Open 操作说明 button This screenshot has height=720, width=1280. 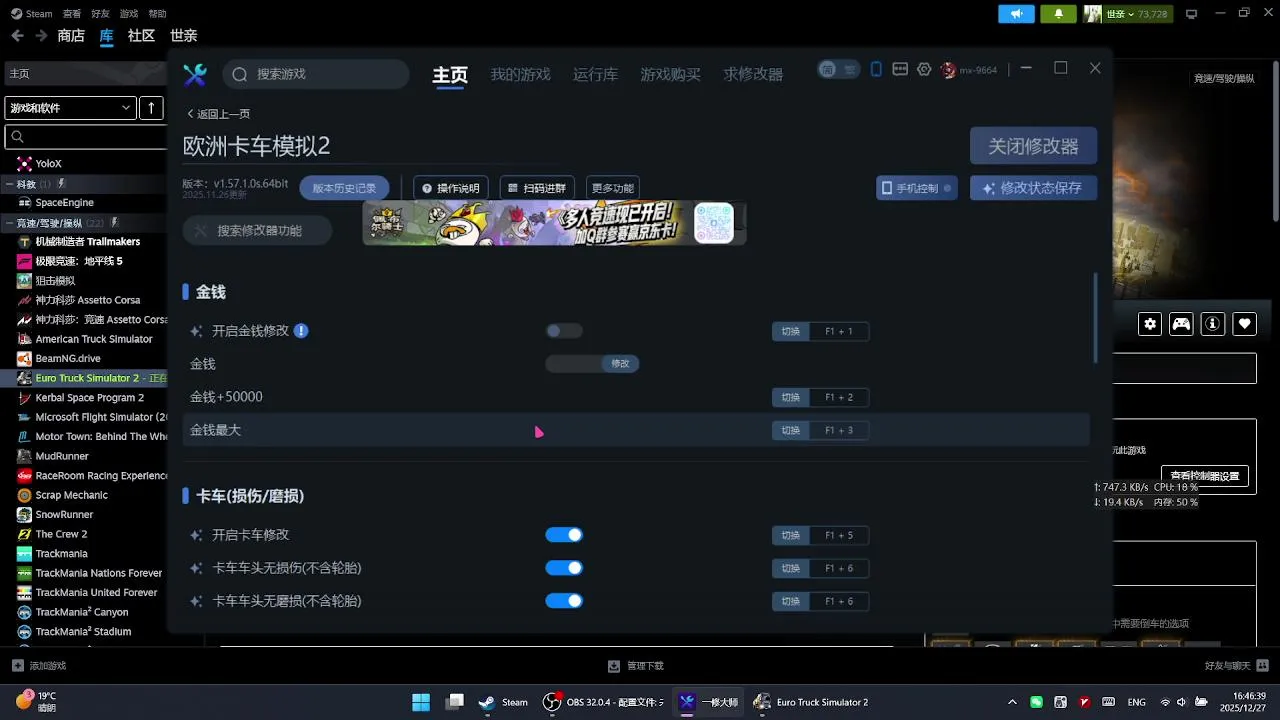pos(451,188)
